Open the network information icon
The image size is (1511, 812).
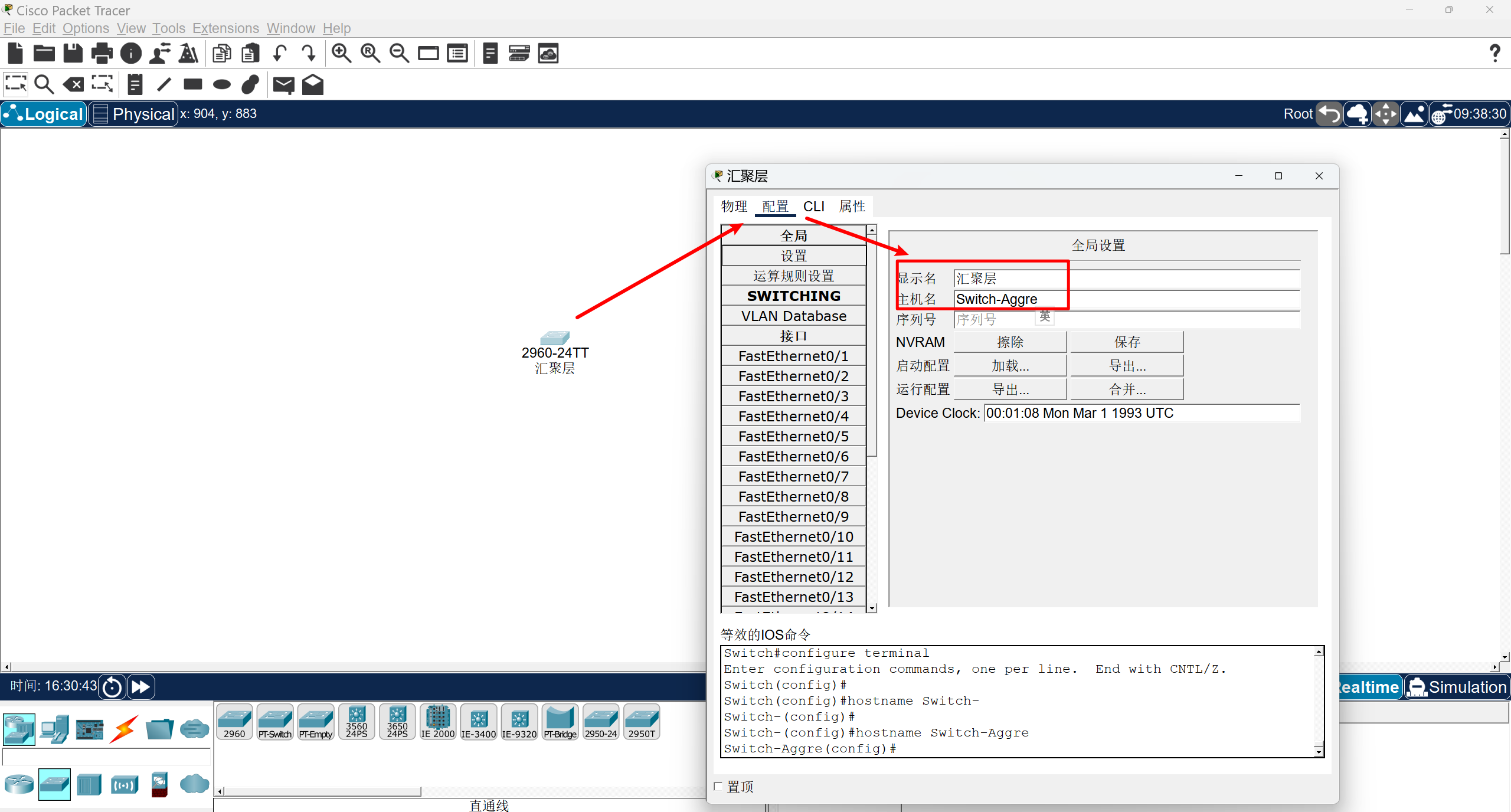click(x=131, y=54)
